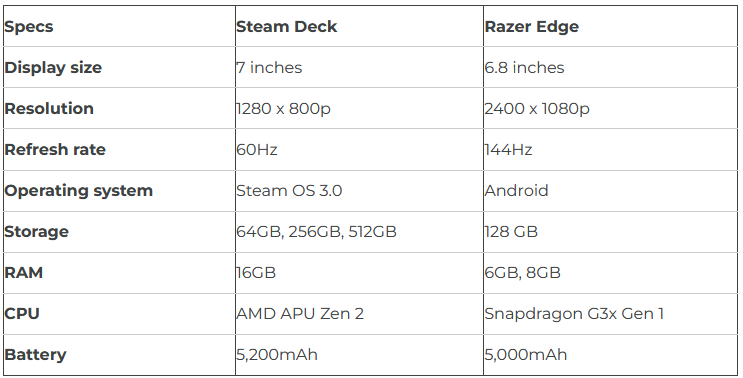This screenshot has height=378, width=743.
Task: Click the 144Hz cell
Action: click(x=610, y=150)
